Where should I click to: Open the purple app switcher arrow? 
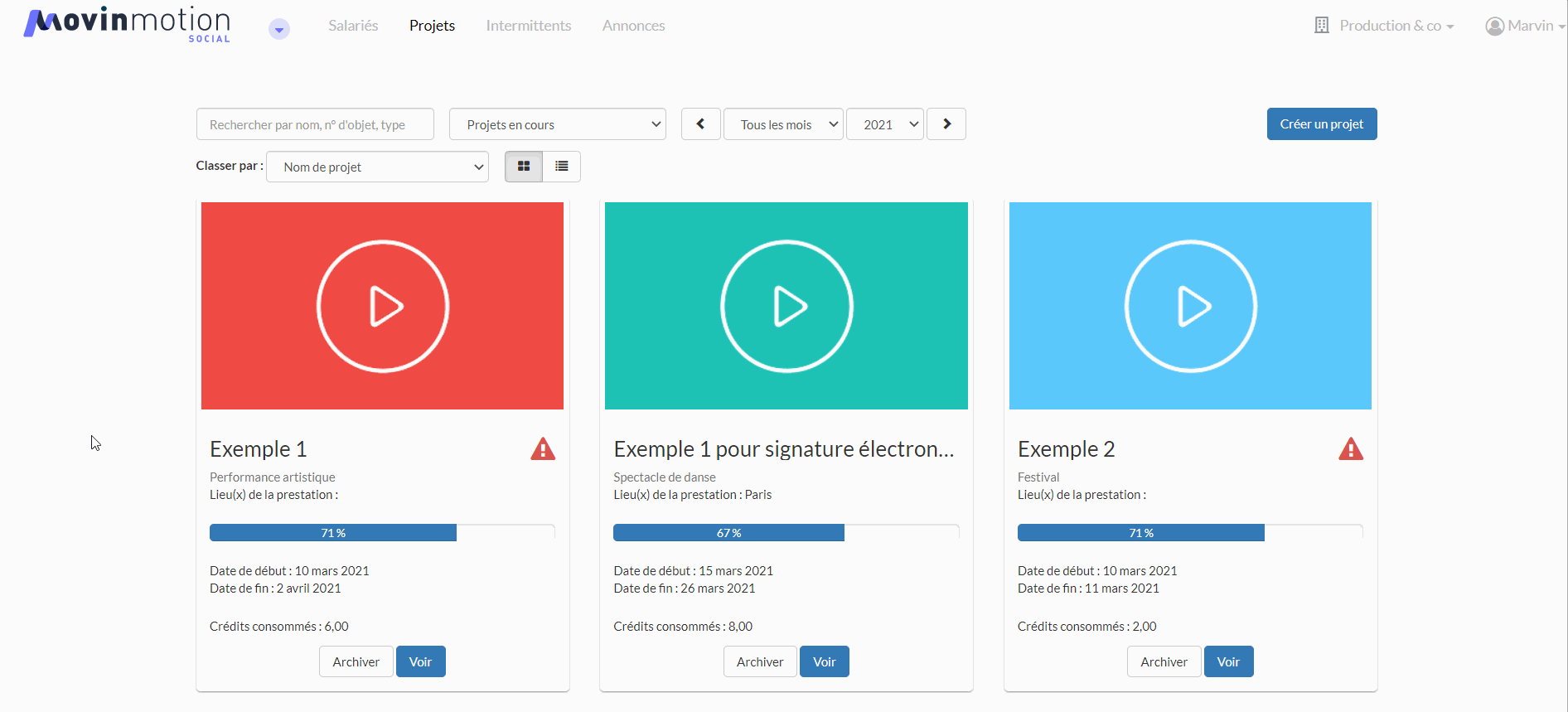[x=279, y=29]
